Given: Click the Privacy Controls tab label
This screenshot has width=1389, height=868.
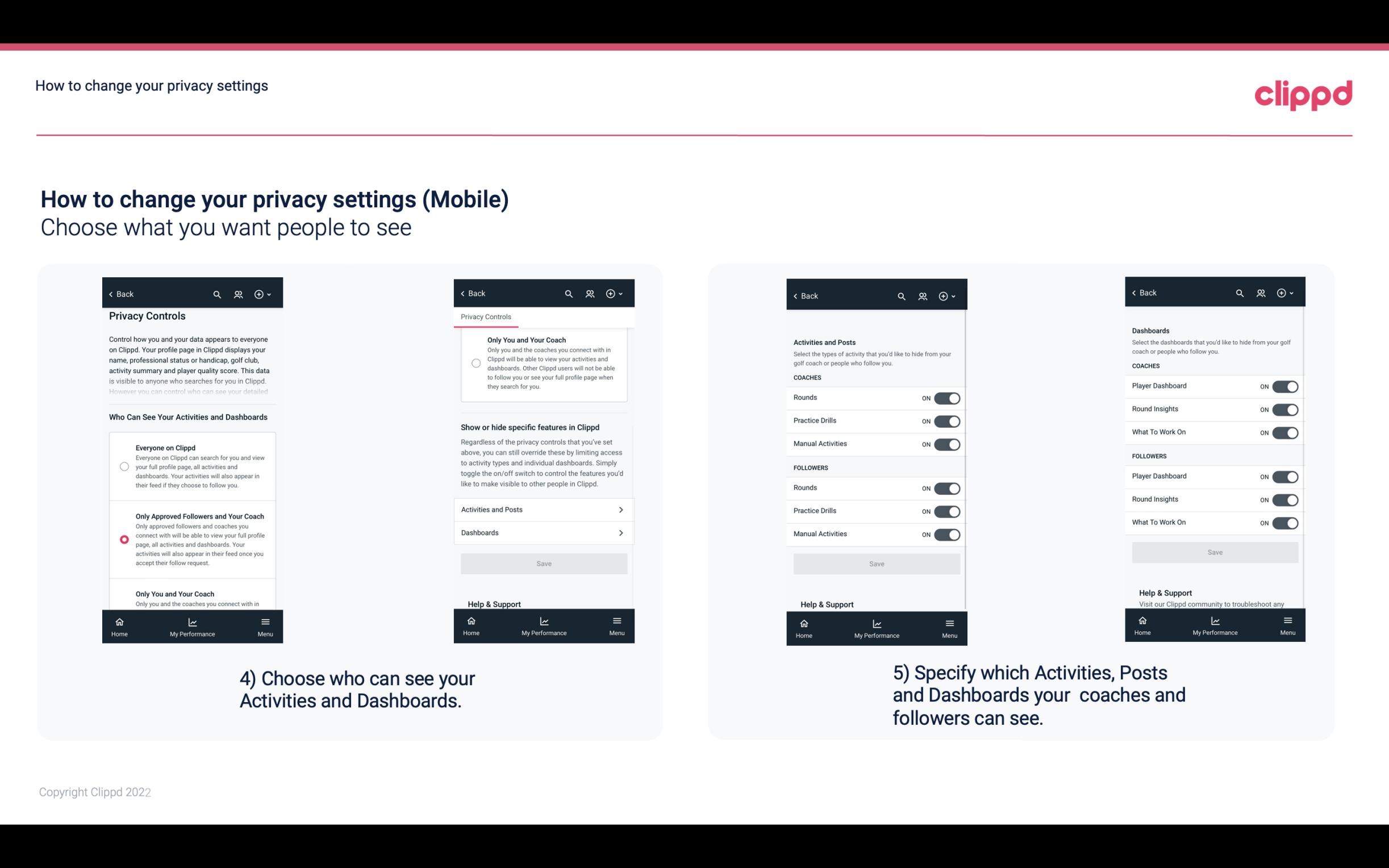Looking at the screenshot, I should point(486,317).
